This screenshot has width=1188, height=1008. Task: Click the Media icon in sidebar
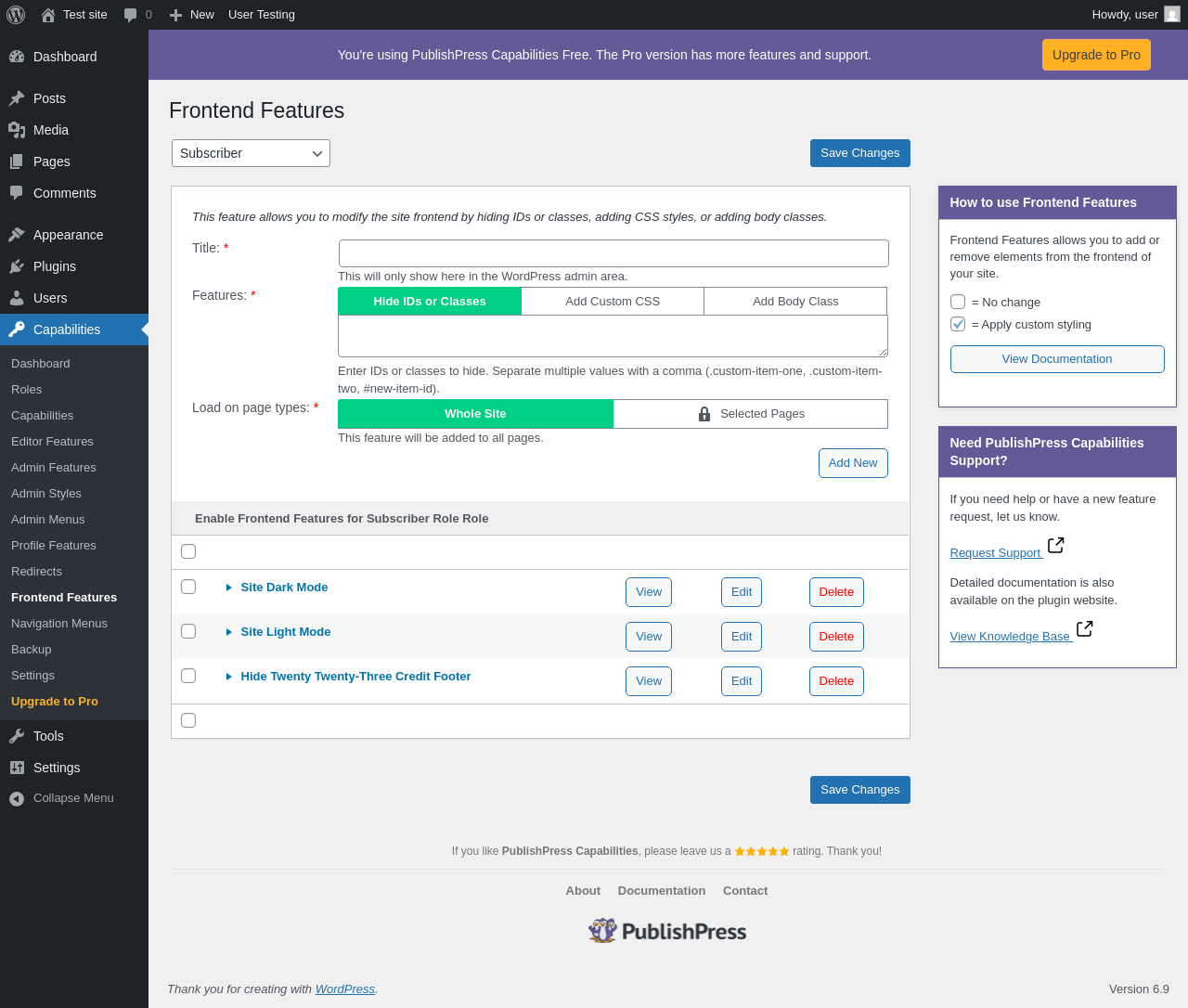coord(17,130)
